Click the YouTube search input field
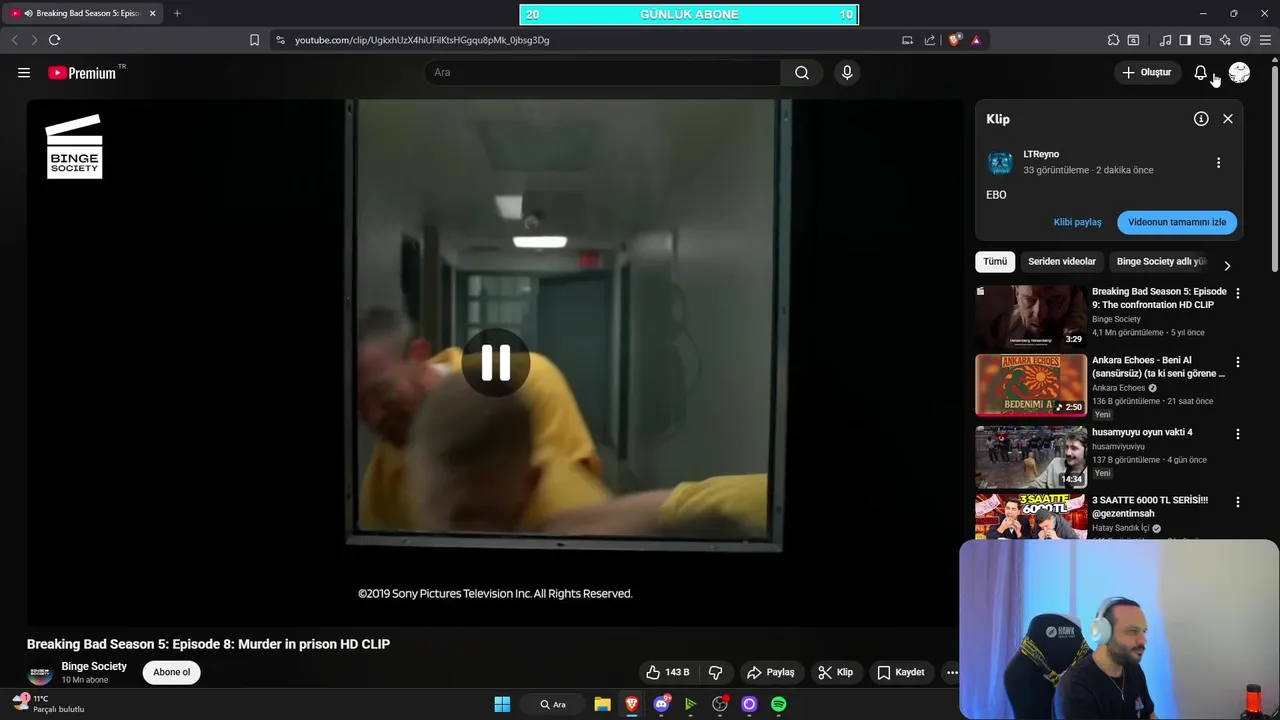This screenshot has width=1280, height=720. pyautogui.click(x=603, y=72)
